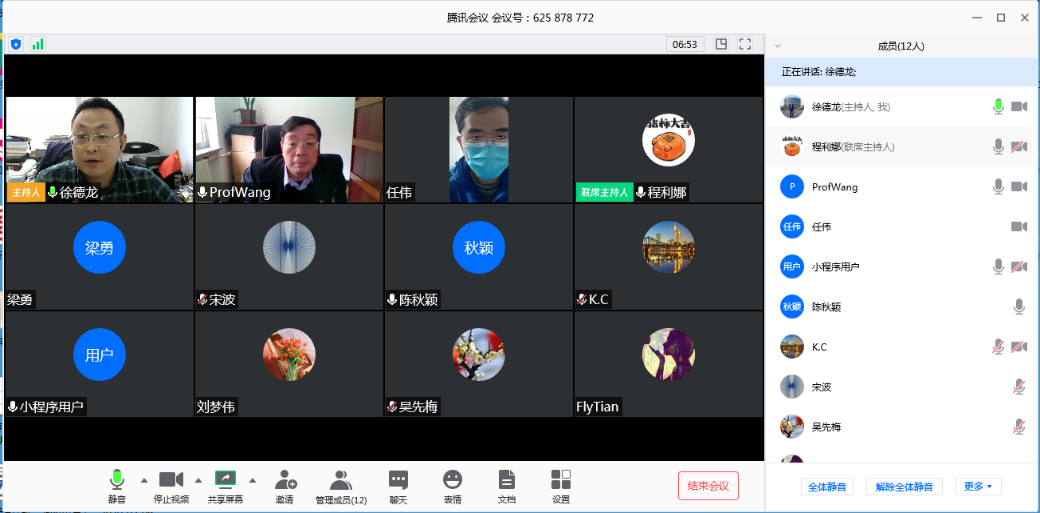This screenshot has height=513, width=1040.
Task: Open the Documents (文档) icon
Action: tap(506, 485)
